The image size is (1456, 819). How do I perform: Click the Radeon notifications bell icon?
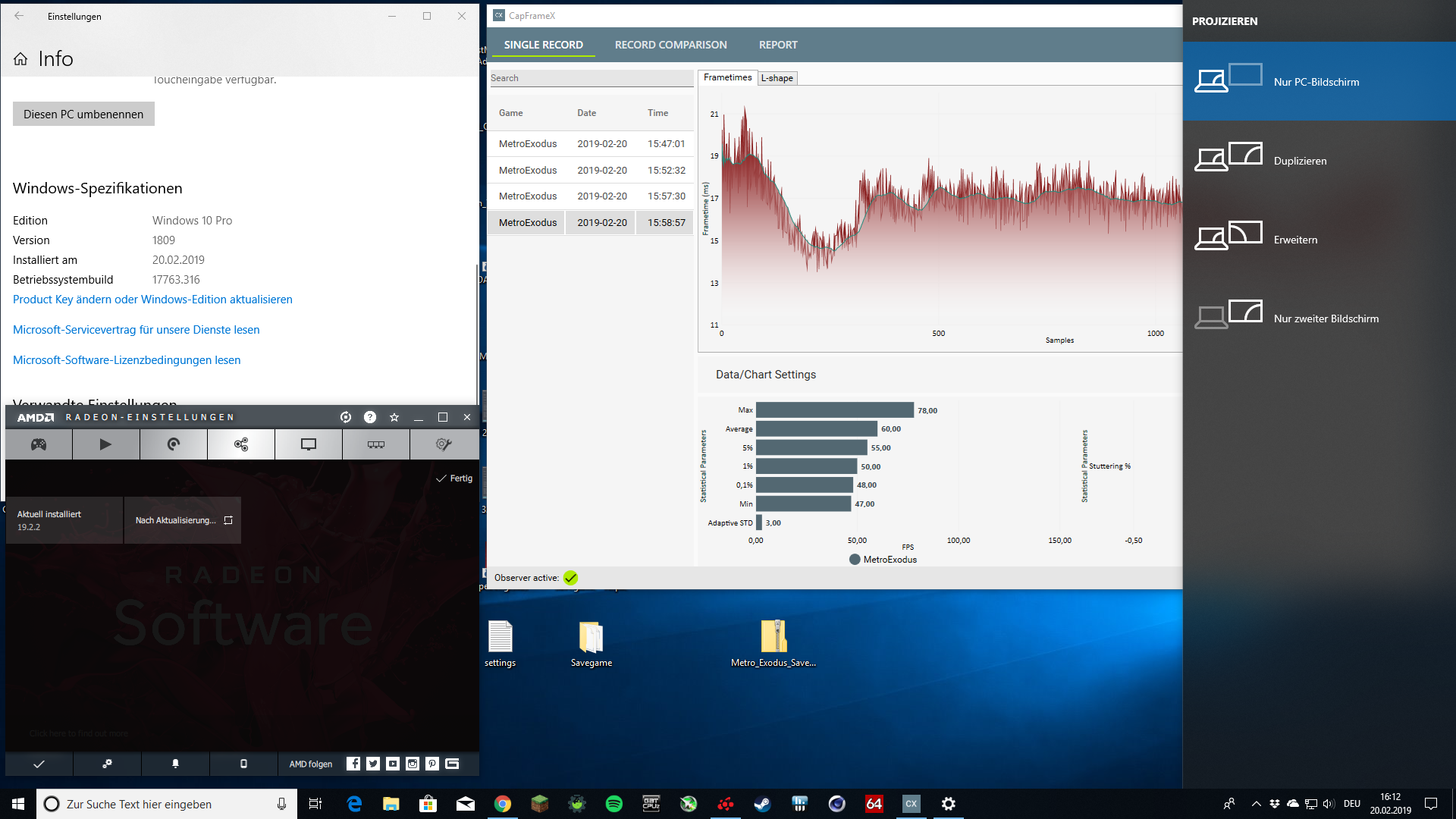click(x=175, y=764)
